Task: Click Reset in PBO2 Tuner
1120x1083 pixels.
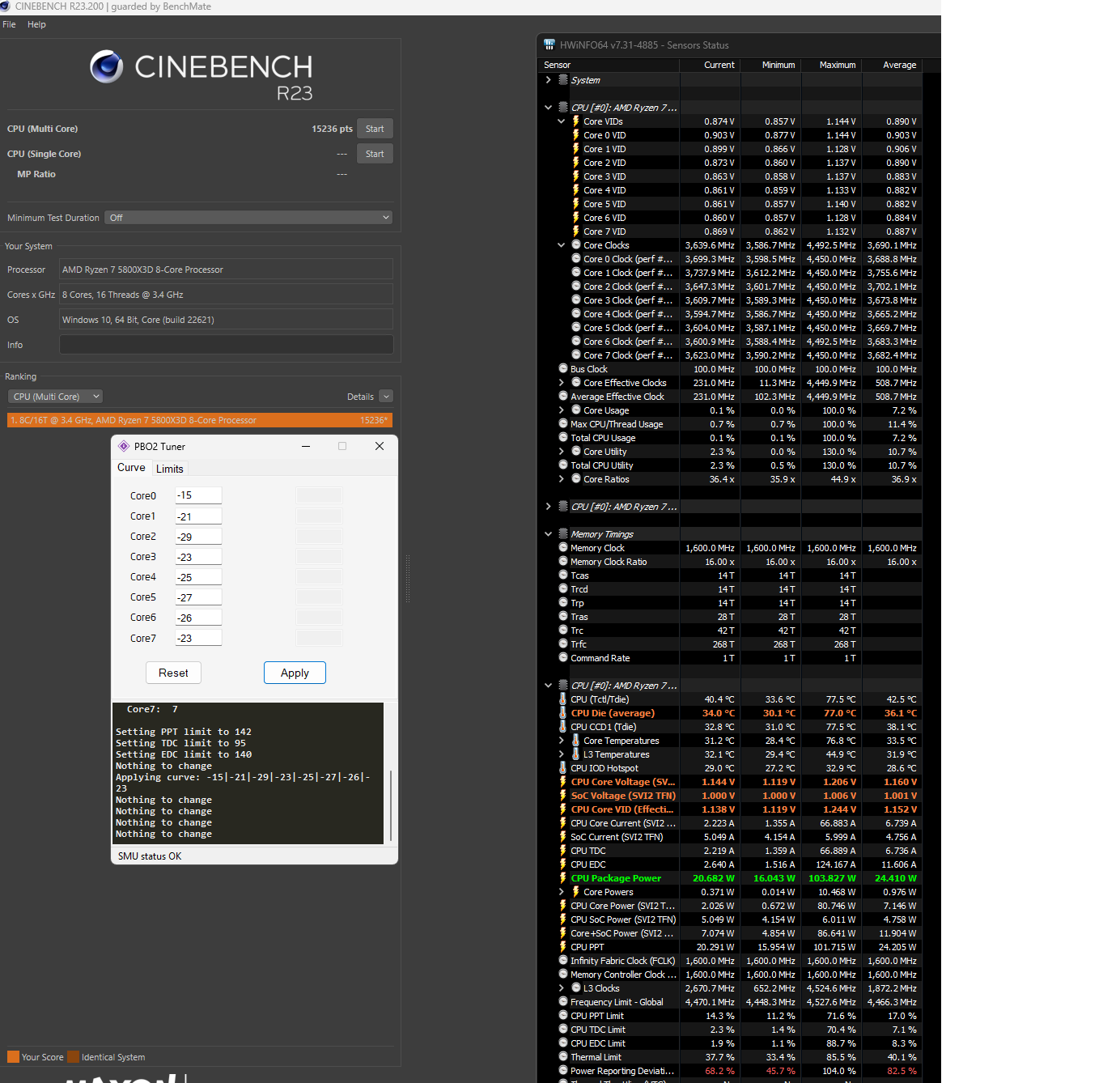Action: coord(173,673)
